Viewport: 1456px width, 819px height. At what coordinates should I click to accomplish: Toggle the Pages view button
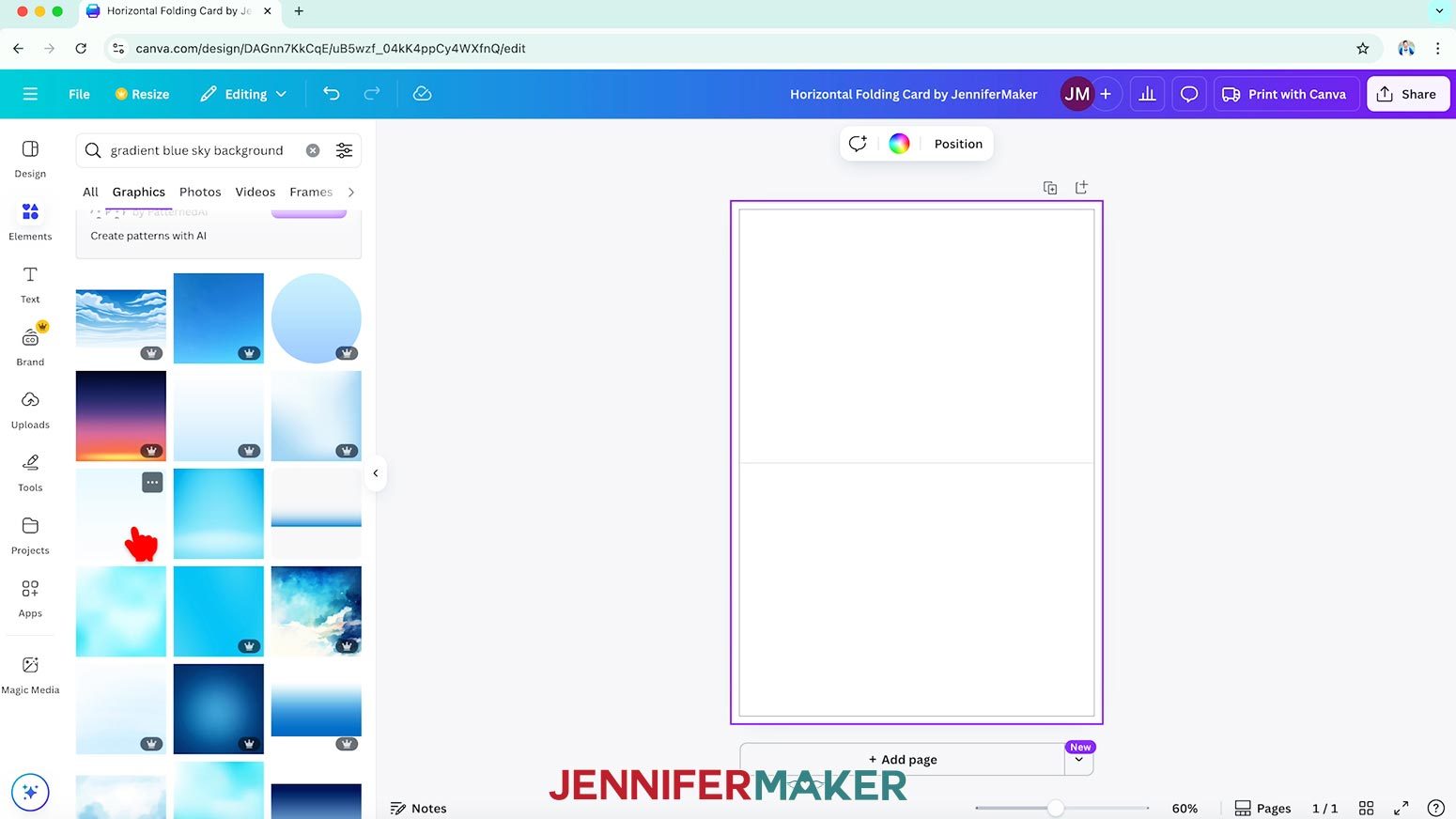click(1262, 808)
